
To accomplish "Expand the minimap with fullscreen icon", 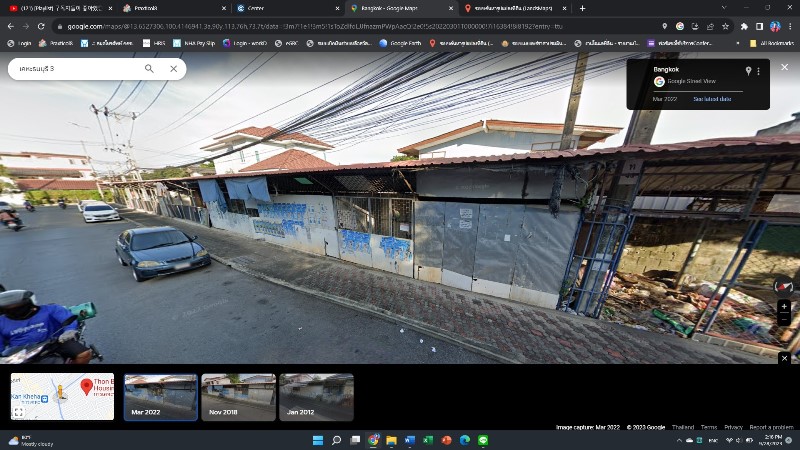I will point(18,412).
